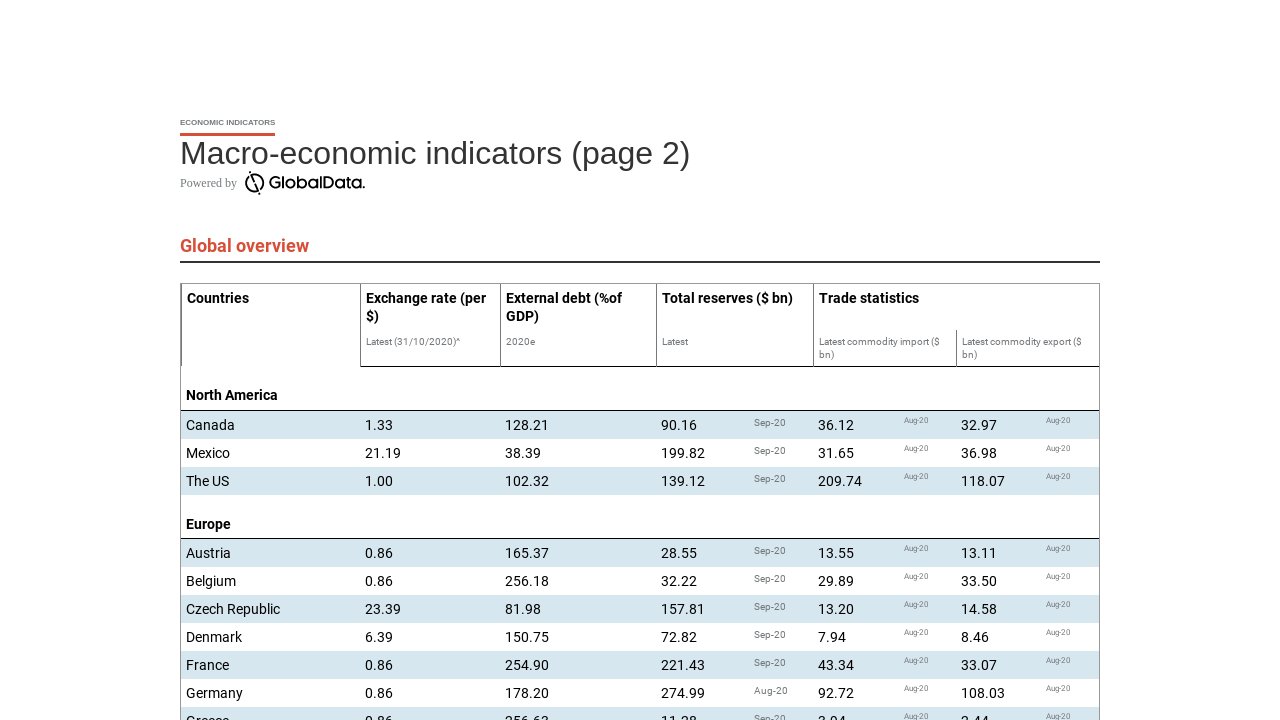Select the Canada row
Screen dimensions: 1280x720
point(210,425)
